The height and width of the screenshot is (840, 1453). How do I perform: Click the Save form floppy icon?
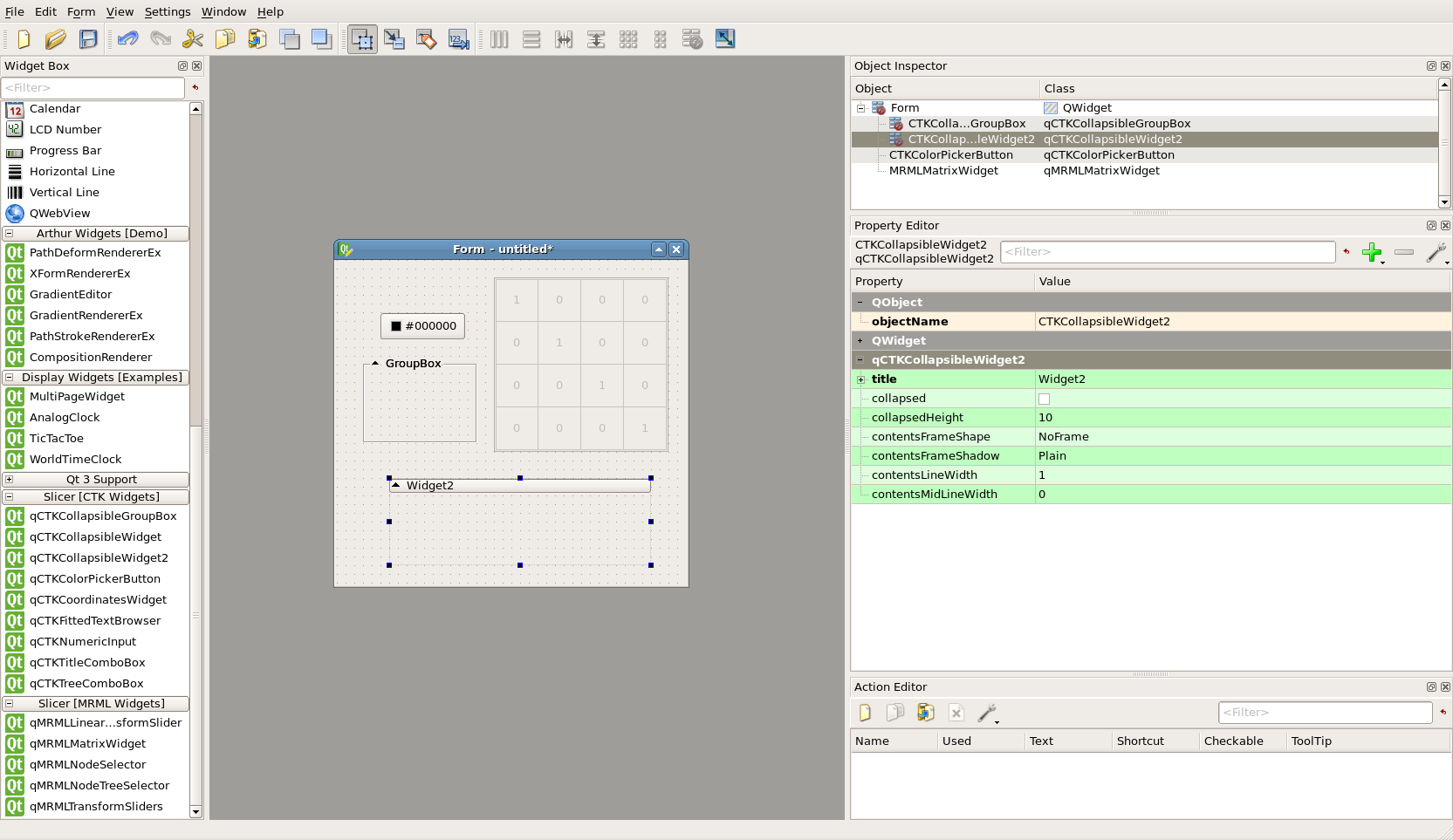(x=88, y=39)
